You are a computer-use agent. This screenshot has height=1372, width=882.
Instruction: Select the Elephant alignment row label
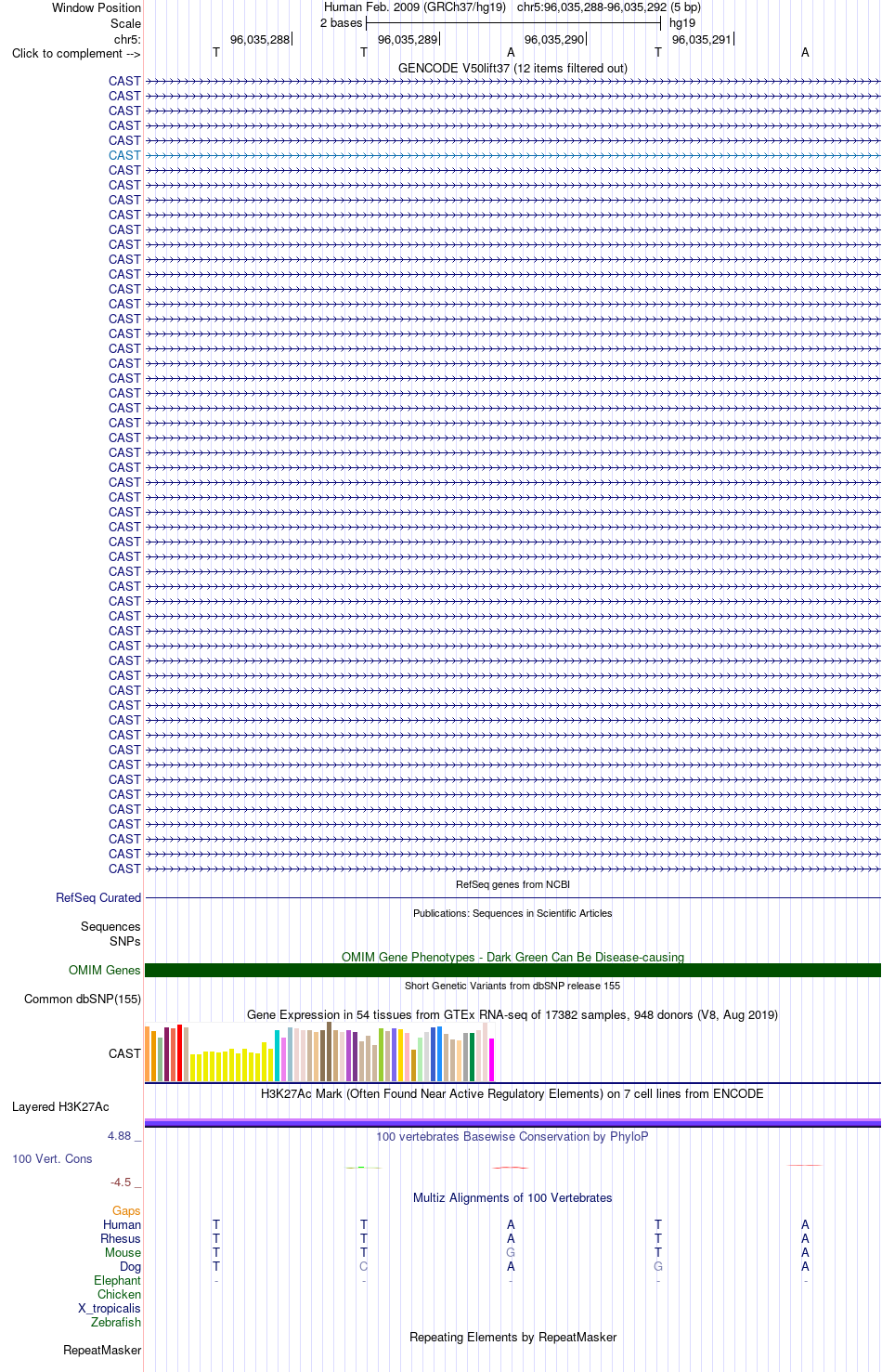coord(118,1280)
